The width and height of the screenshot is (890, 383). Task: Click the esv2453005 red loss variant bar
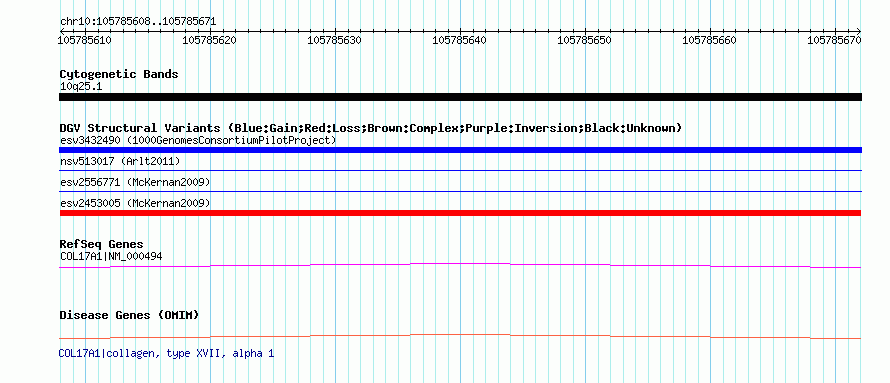(x=460, y=213)
